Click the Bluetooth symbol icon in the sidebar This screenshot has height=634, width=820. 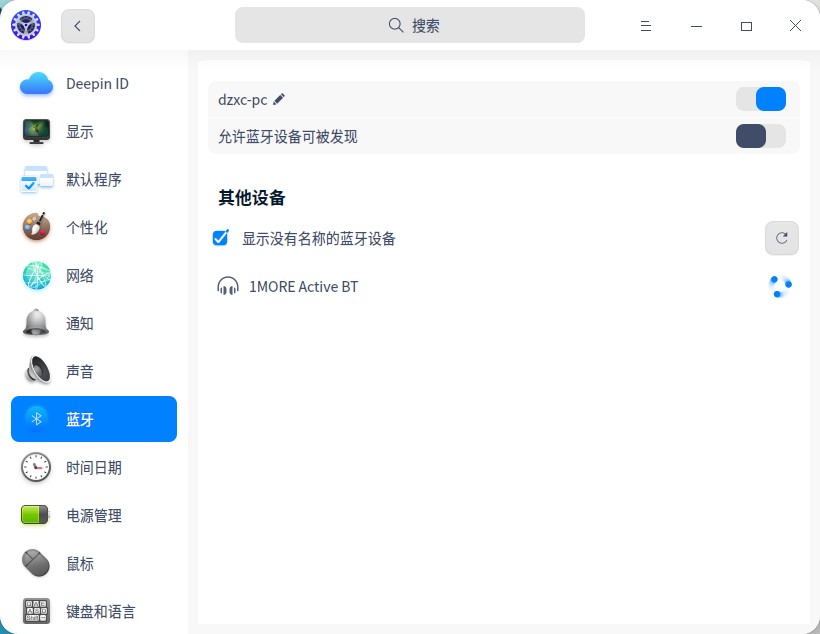coord(37,418)
